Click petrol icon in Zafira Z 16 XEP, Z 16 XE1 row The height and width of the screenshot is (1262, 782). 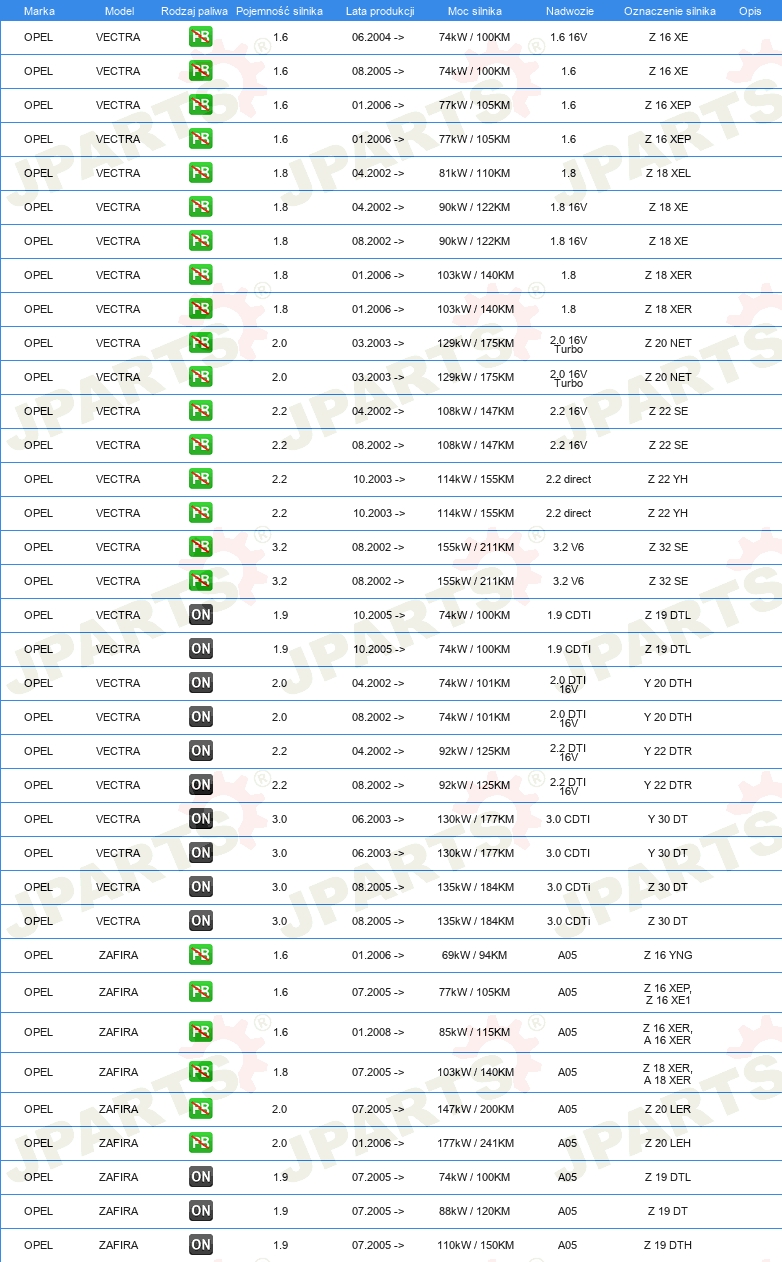tap(201, 992)
